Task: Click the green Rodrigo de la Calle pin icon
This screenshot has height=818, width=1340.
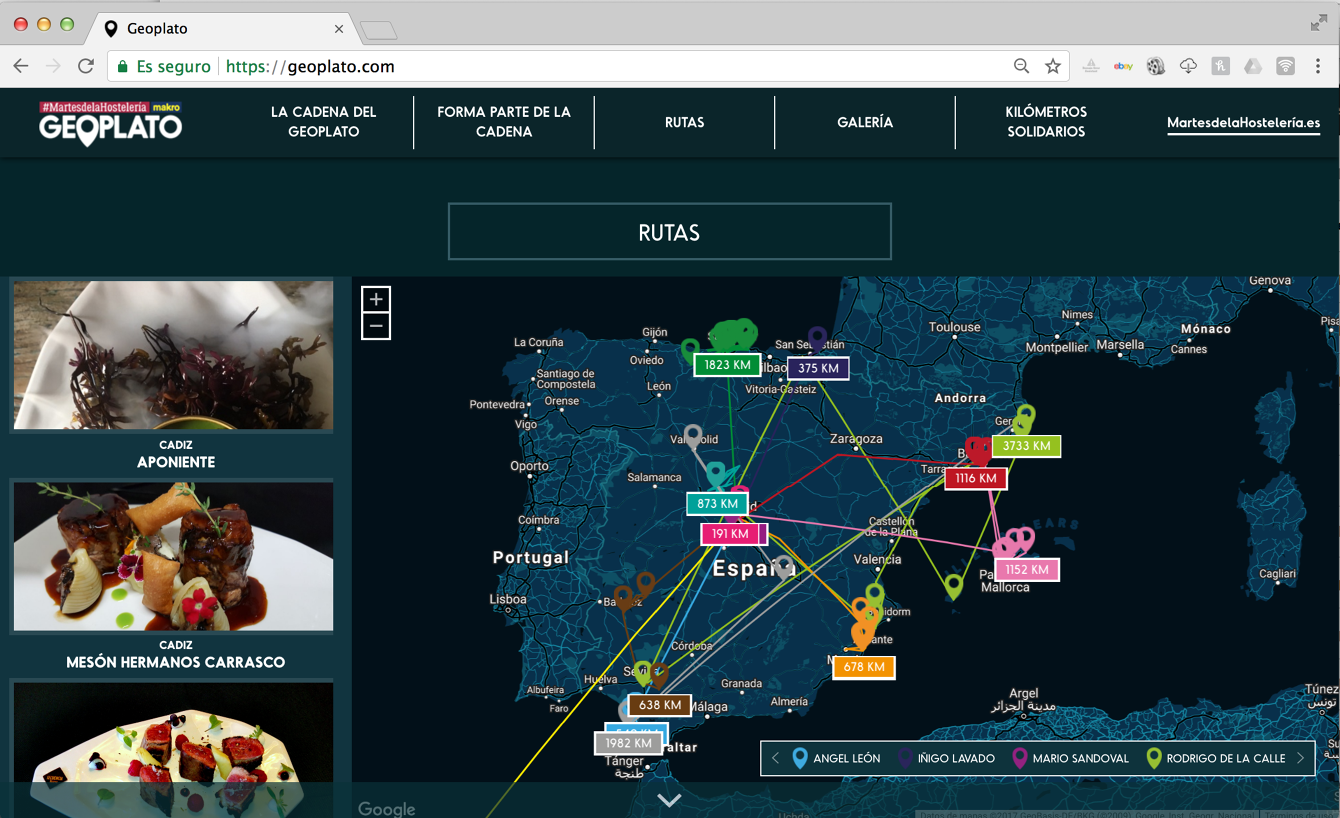Action: pyautogui.click(x=1153, y=757)
